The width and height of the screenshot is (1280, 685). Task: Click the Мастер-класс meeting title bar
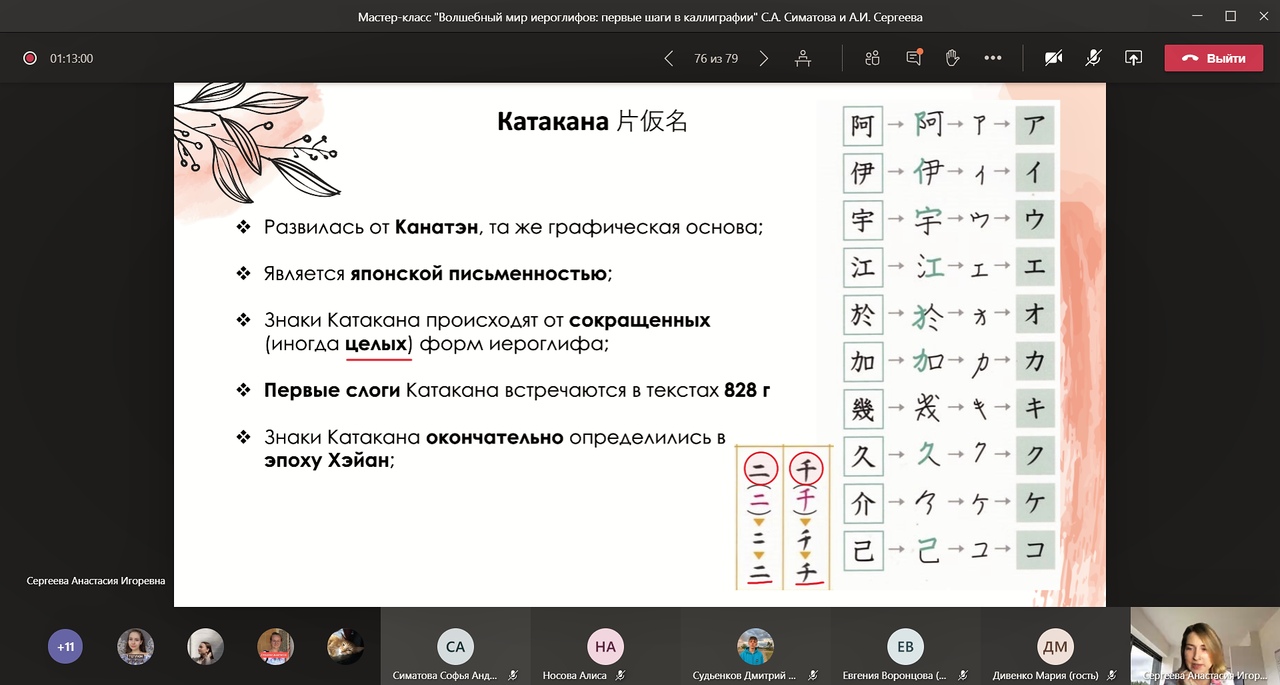tap(640, 16)
